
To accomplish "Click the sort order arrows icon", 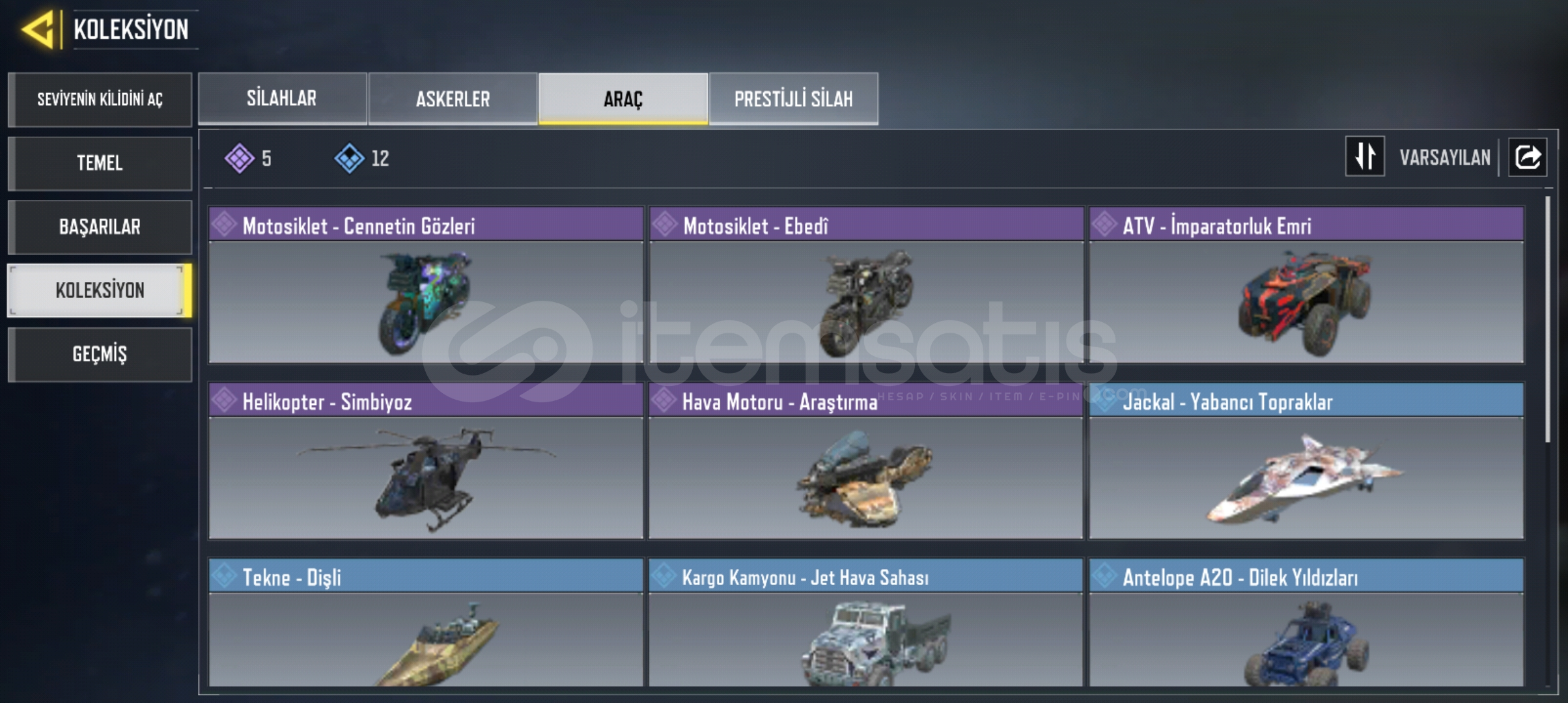I will [1365, 156].
